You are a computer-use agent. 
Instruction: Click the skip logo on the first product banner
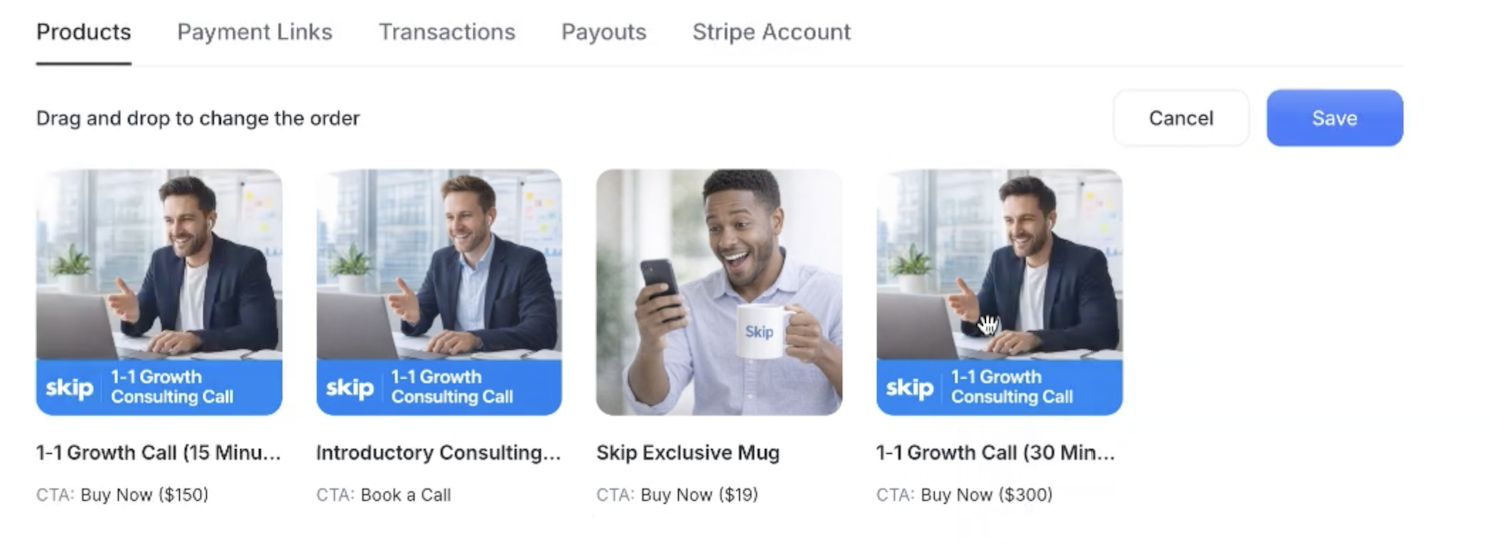69,388
